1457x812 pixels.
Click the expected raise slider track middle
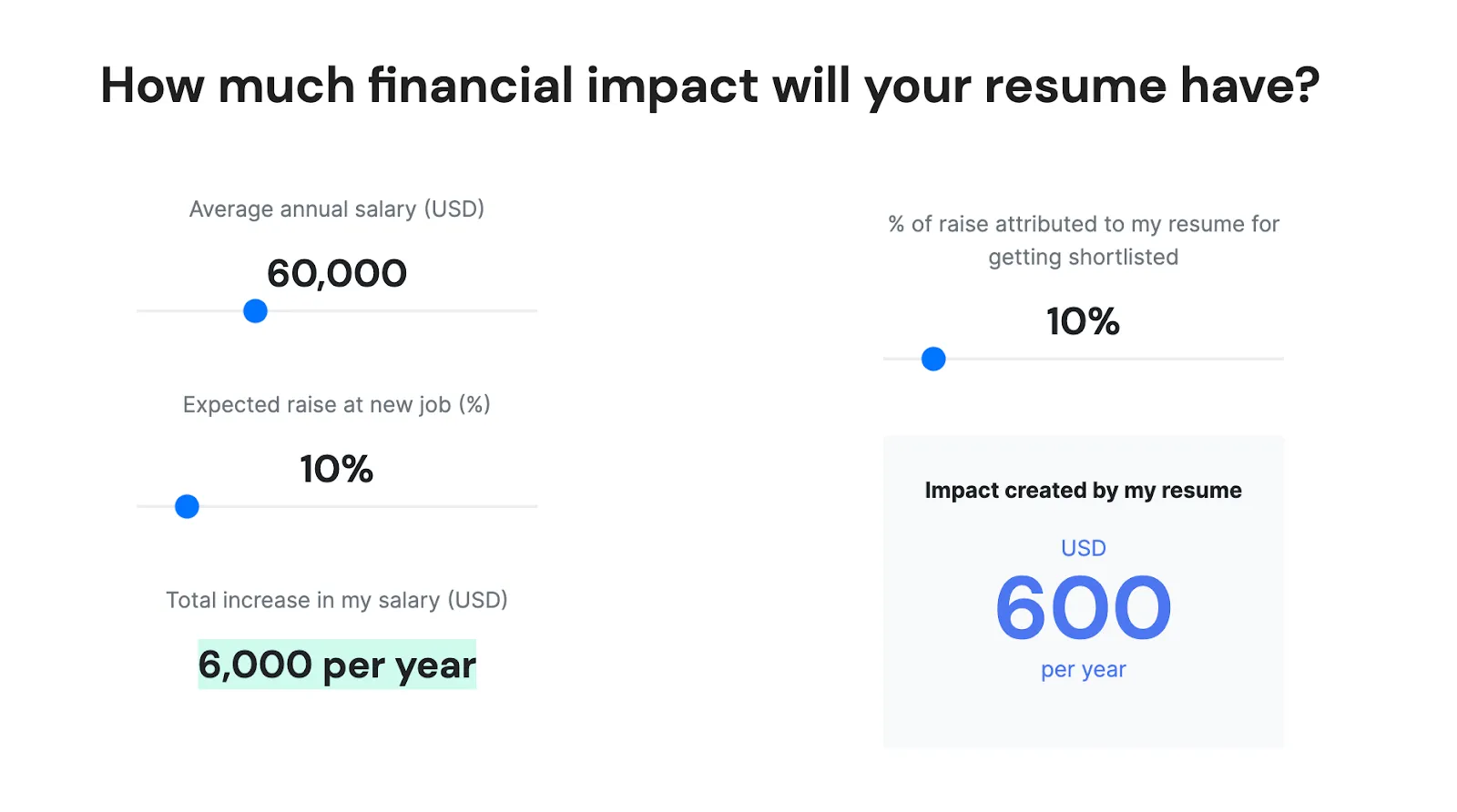(x=337, y=506)
